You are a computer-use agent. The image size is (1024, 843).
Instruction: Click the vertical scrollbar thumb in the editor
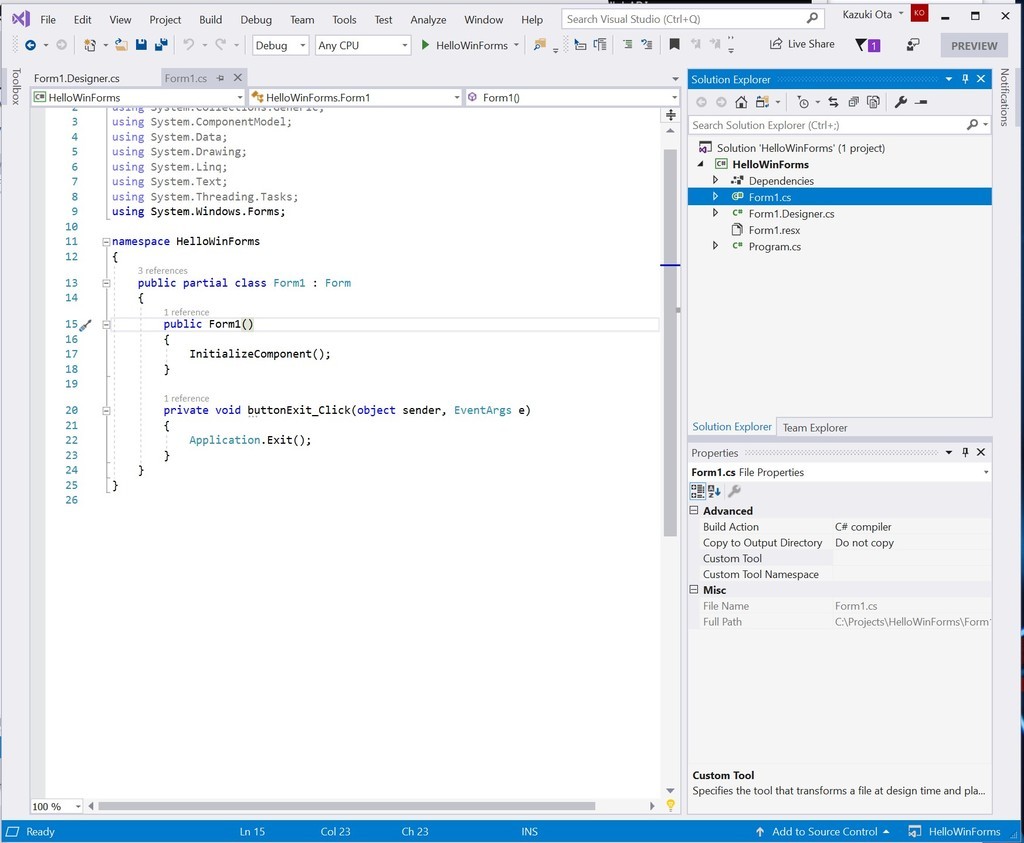click(x=670, y=342)
